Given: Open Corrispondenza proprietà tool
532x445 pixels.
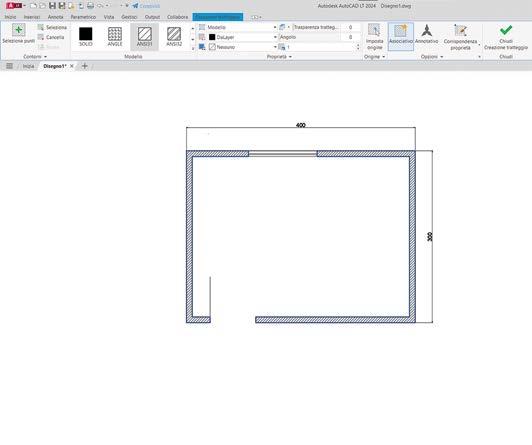Looking at the screenshot, I should coord(460,37).
